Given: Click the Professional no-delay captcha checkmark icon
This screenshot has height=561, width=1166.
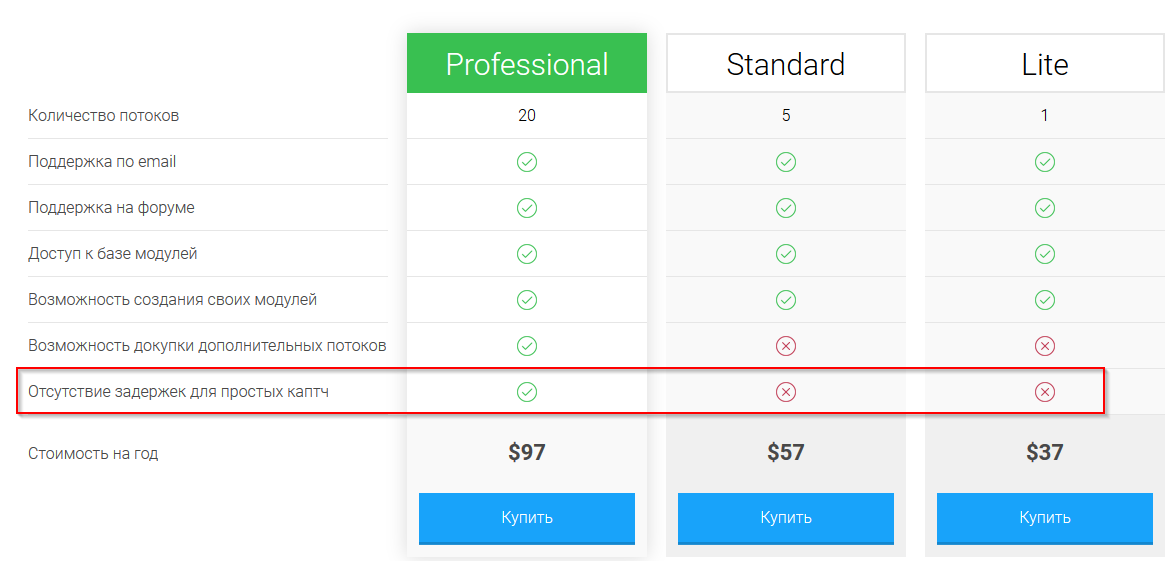Looking at the screenshot, I should pos(526,391).
